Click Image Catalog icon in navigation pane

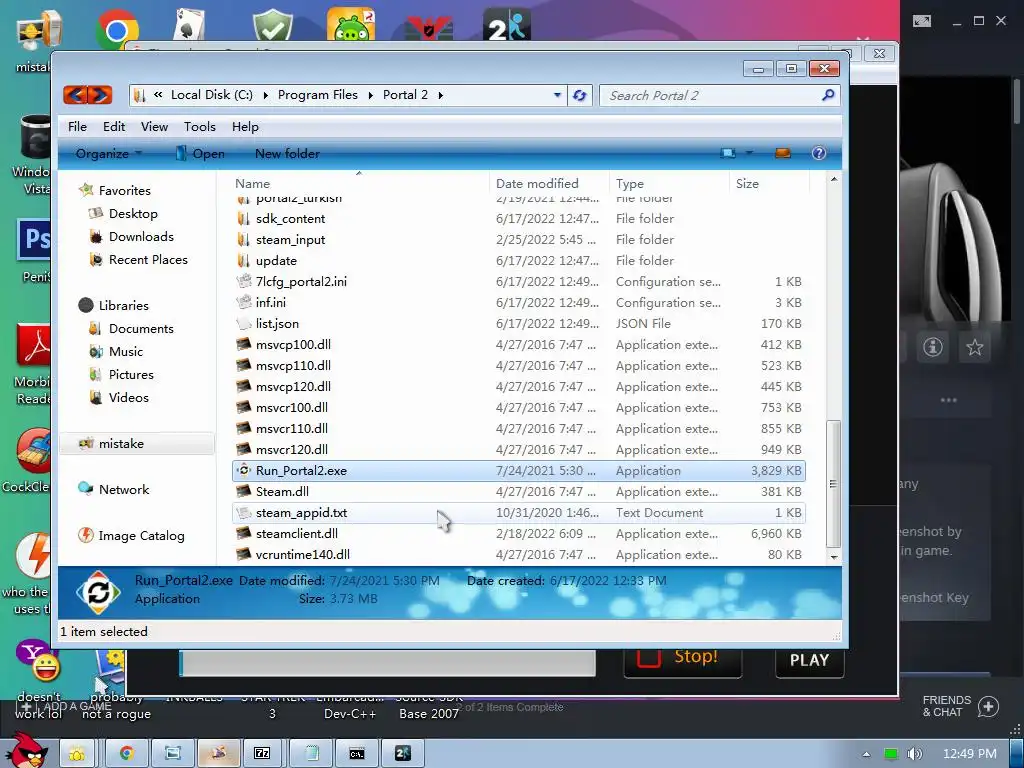click(x=86, y=536)
